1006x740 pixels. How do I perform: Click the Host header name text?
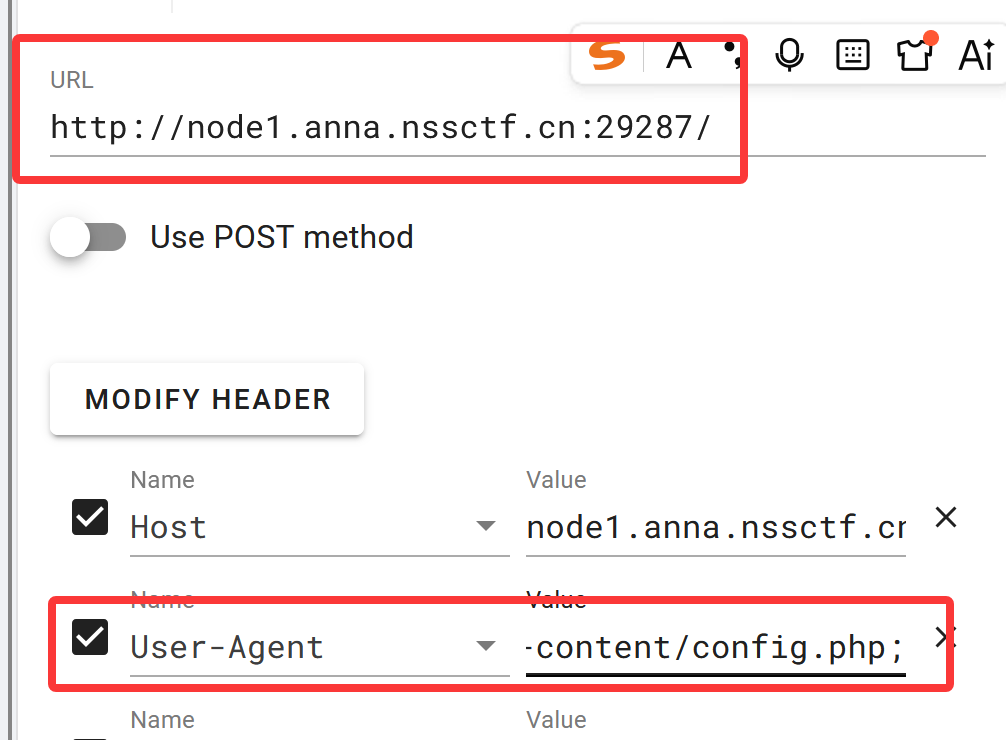169,527
